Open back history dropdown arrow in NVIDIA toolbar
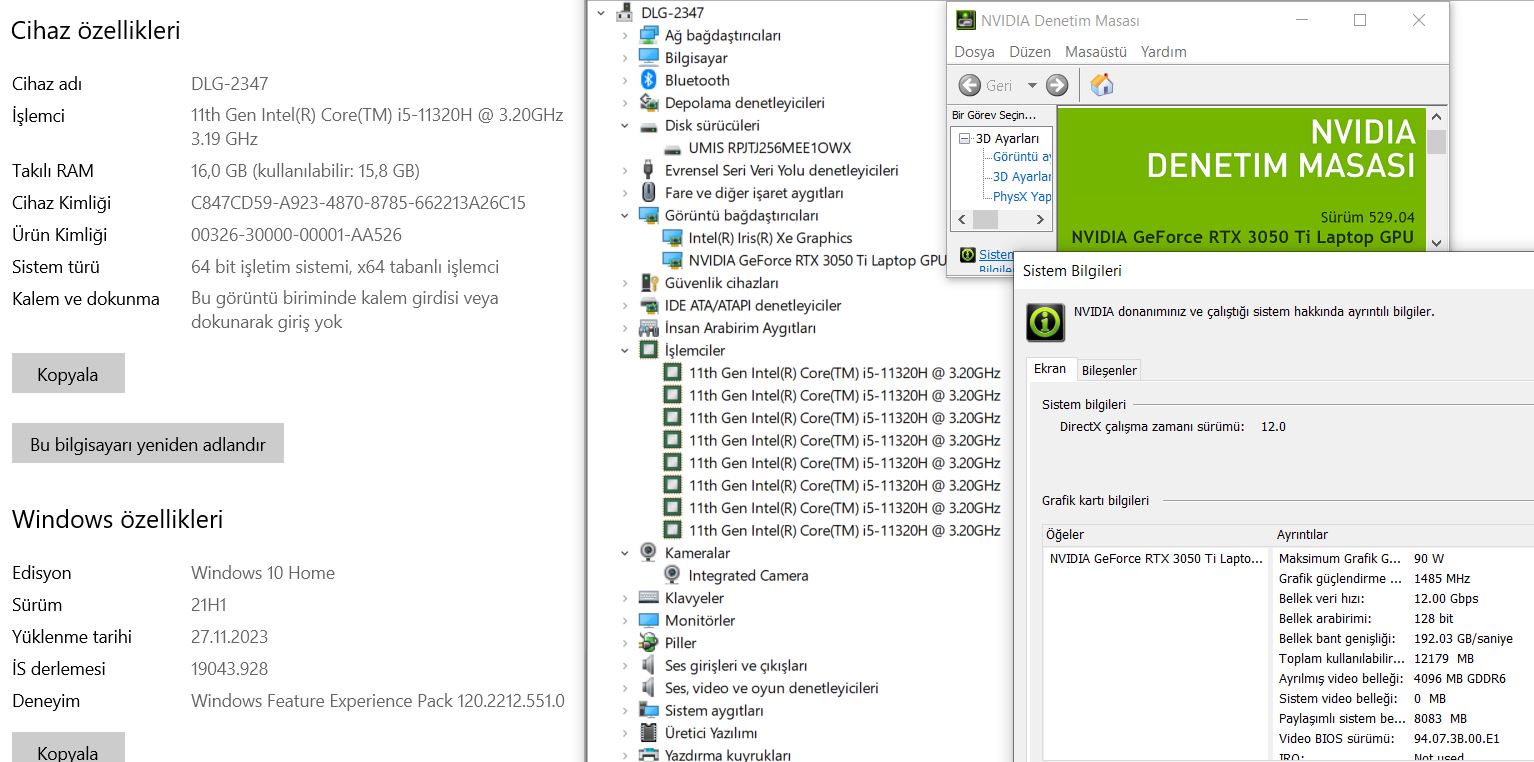Viewport: 1534px width, 762px height. [x=1032, y=86]
